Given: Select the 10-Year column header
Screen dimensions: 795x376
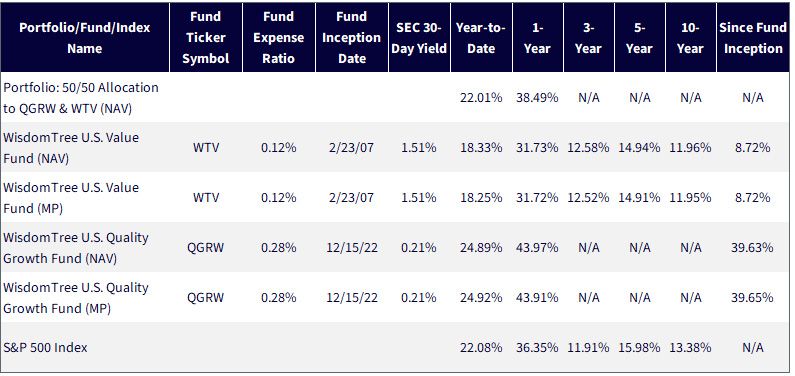Looking at the screenshot, I should click(690, 37).
